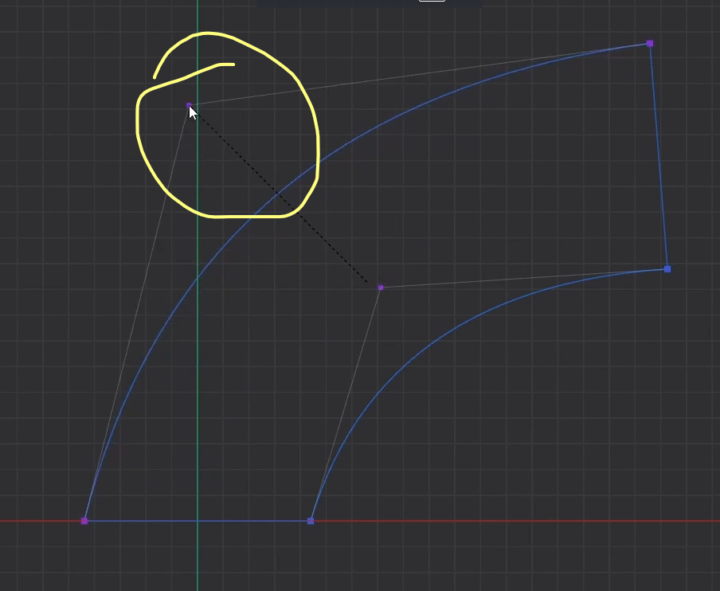Image resolution: width=720 pixels, height=591 pixels.
Task: Pick the control point under the mouse cursor
Action: (x=189, y=105)
